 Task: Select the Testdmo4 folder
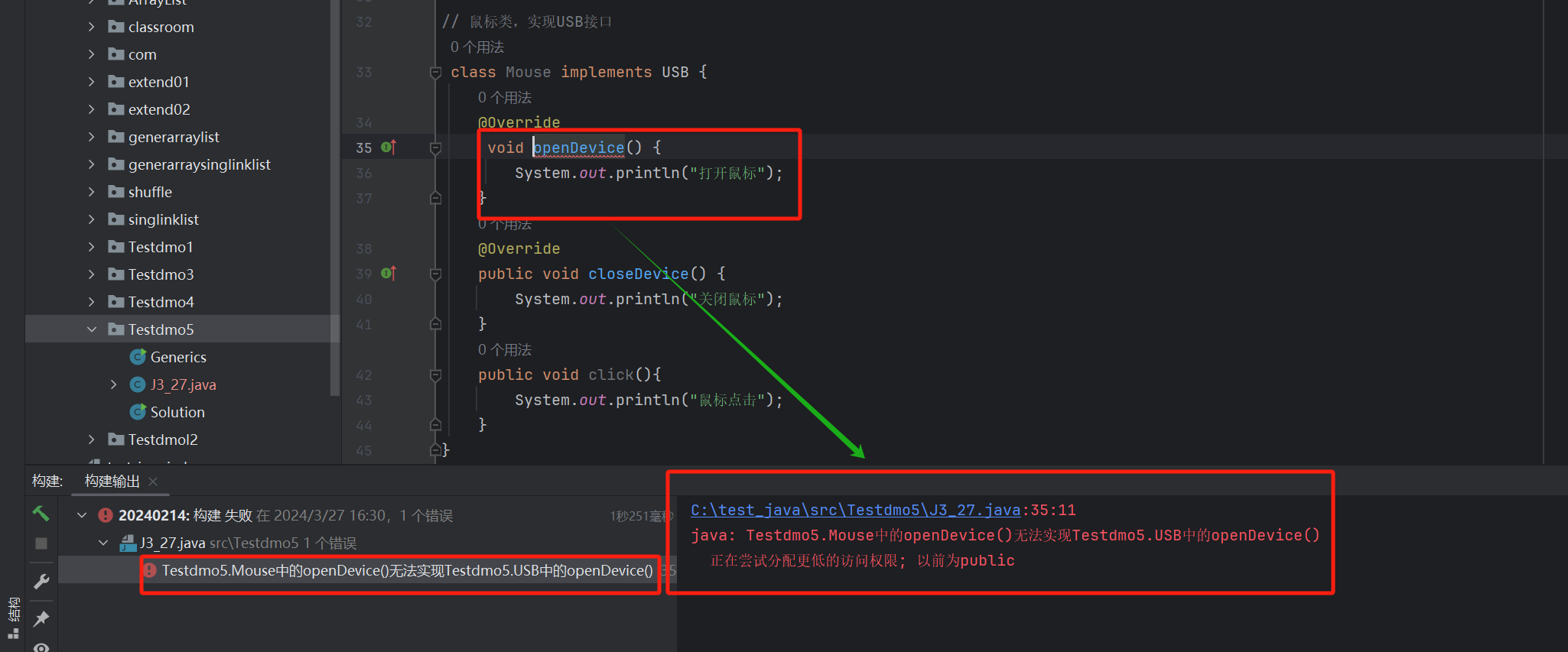[x=161, y=302]
